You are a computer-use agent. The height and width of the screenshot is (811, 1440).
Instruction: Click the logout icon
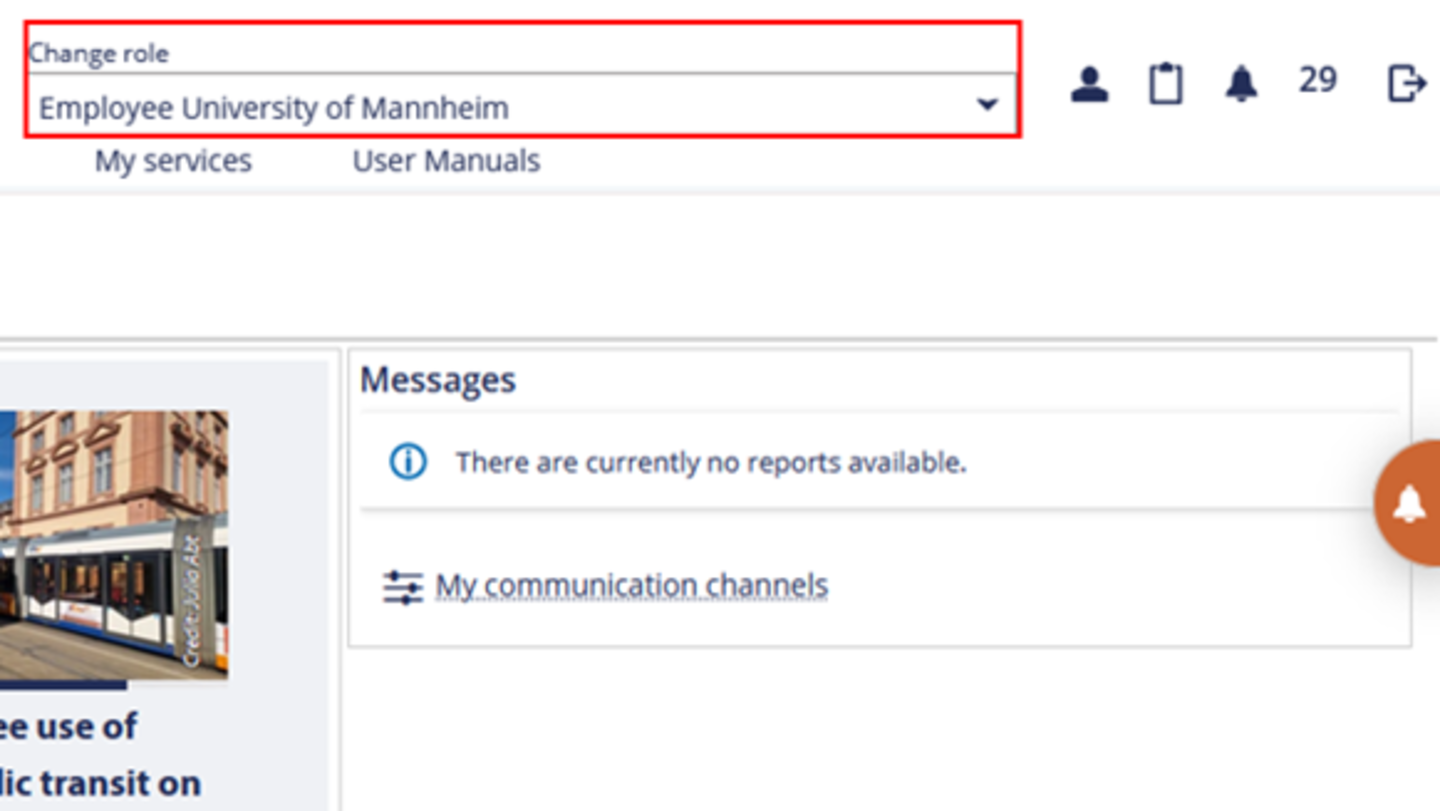pyautogui.click(x=1406, y=83)
